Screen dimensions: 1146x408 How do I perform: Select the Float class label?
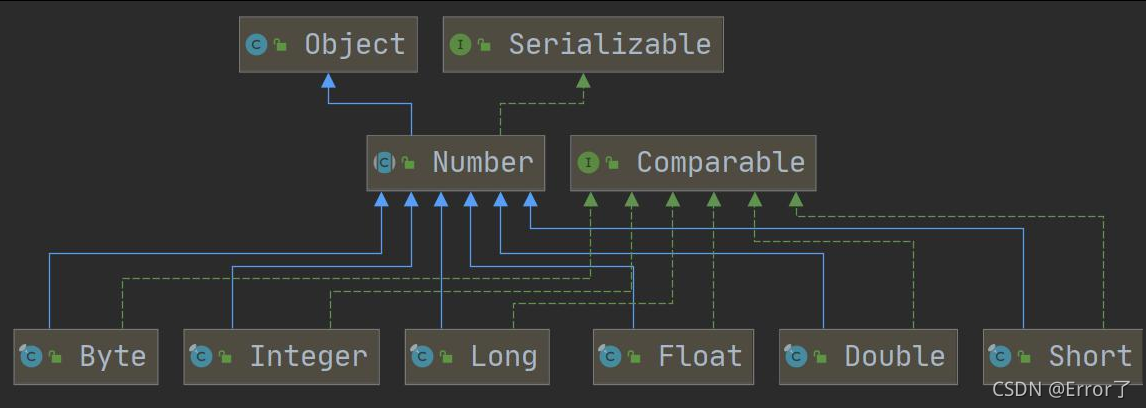(x=700, y=357)
